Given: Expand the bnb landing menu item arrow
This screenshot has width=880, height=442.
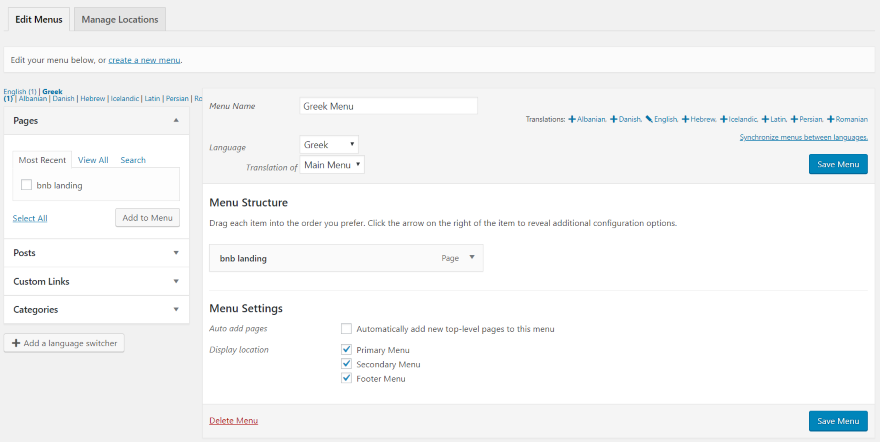Looking at the screenshot, I should (472, 258).
